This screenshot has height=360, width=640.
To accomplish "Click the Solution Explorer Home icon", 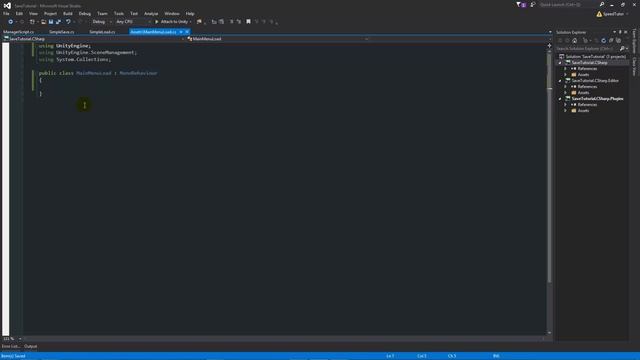I will click(x=575, y=40).
